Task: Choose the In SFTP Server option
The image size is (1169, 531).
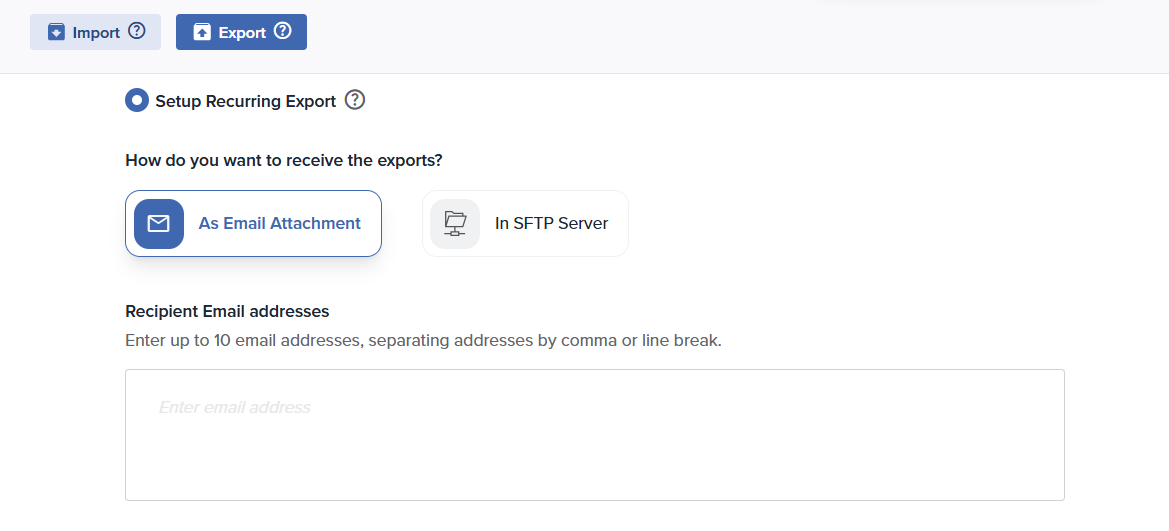Action: 525,224
